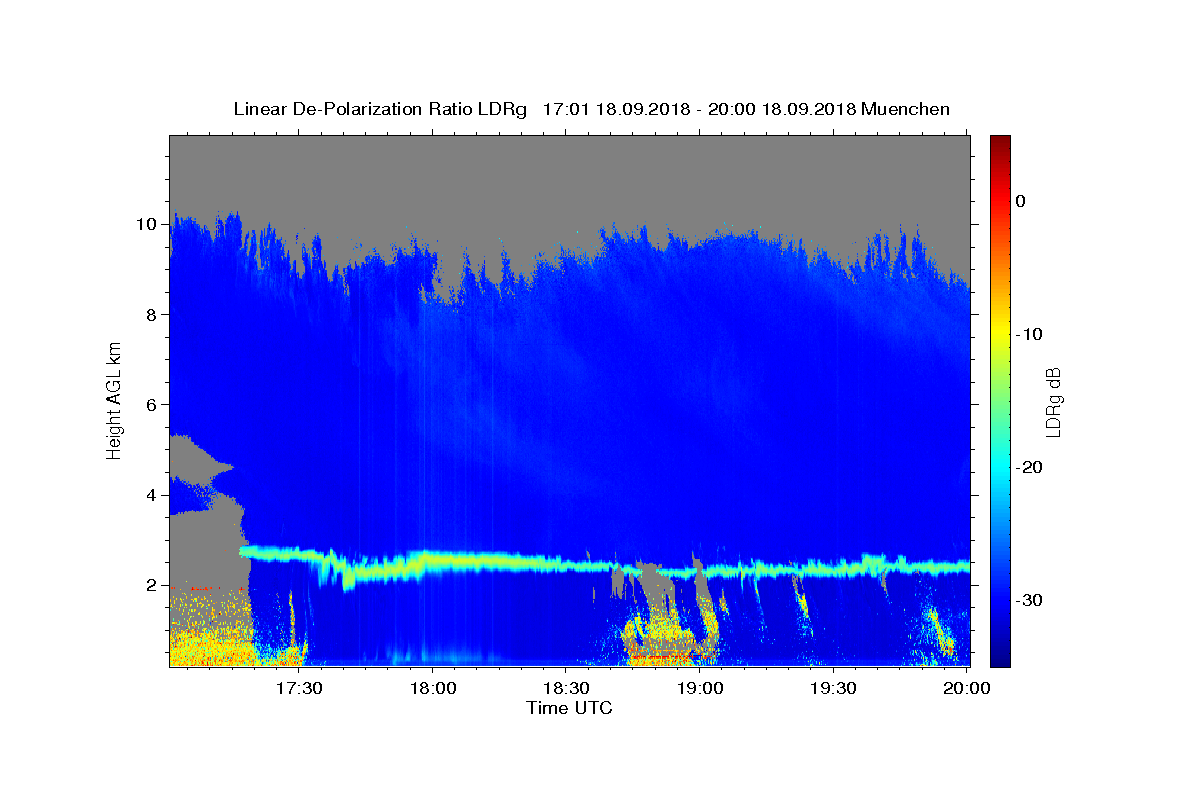Image resolution: width=1200 pixels, height=800 pixels.
Task: Click the colorbar value -20
Action: (1030, 467)
